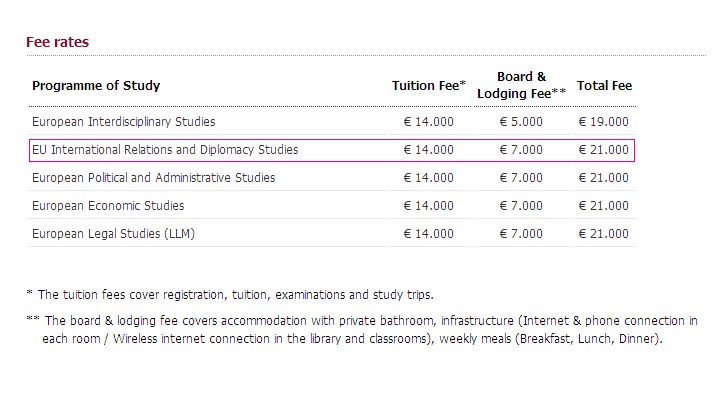This screenshot has width=713, height=400.
Task: Click the 'Tuition Fee*' column header
Action: (x=428, y=86)
